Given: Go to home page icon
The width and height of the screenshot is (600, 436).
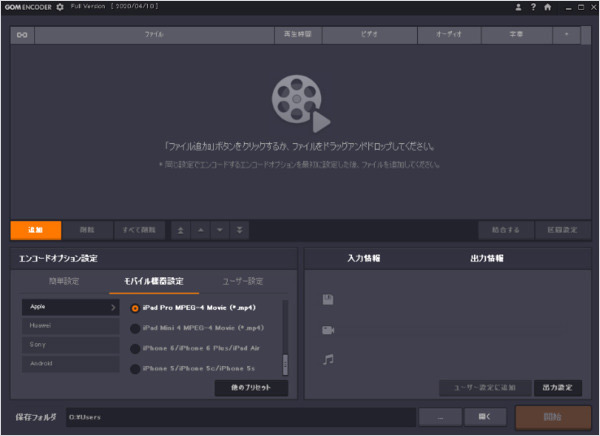Looking at the screenshot, I should (548, 7).
